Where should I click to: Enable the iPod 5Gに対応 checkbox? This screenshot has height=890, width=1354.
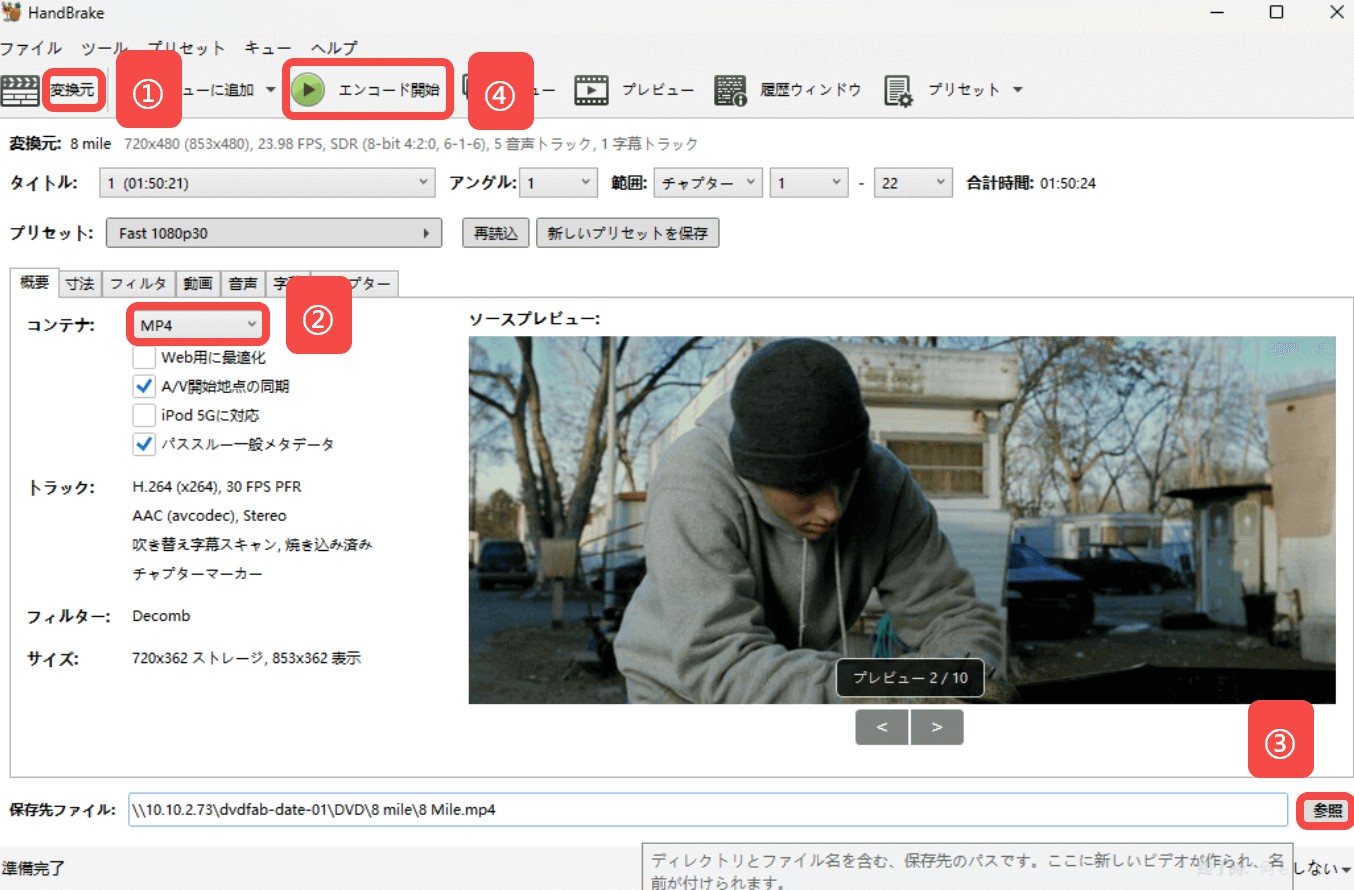point(143,415)
